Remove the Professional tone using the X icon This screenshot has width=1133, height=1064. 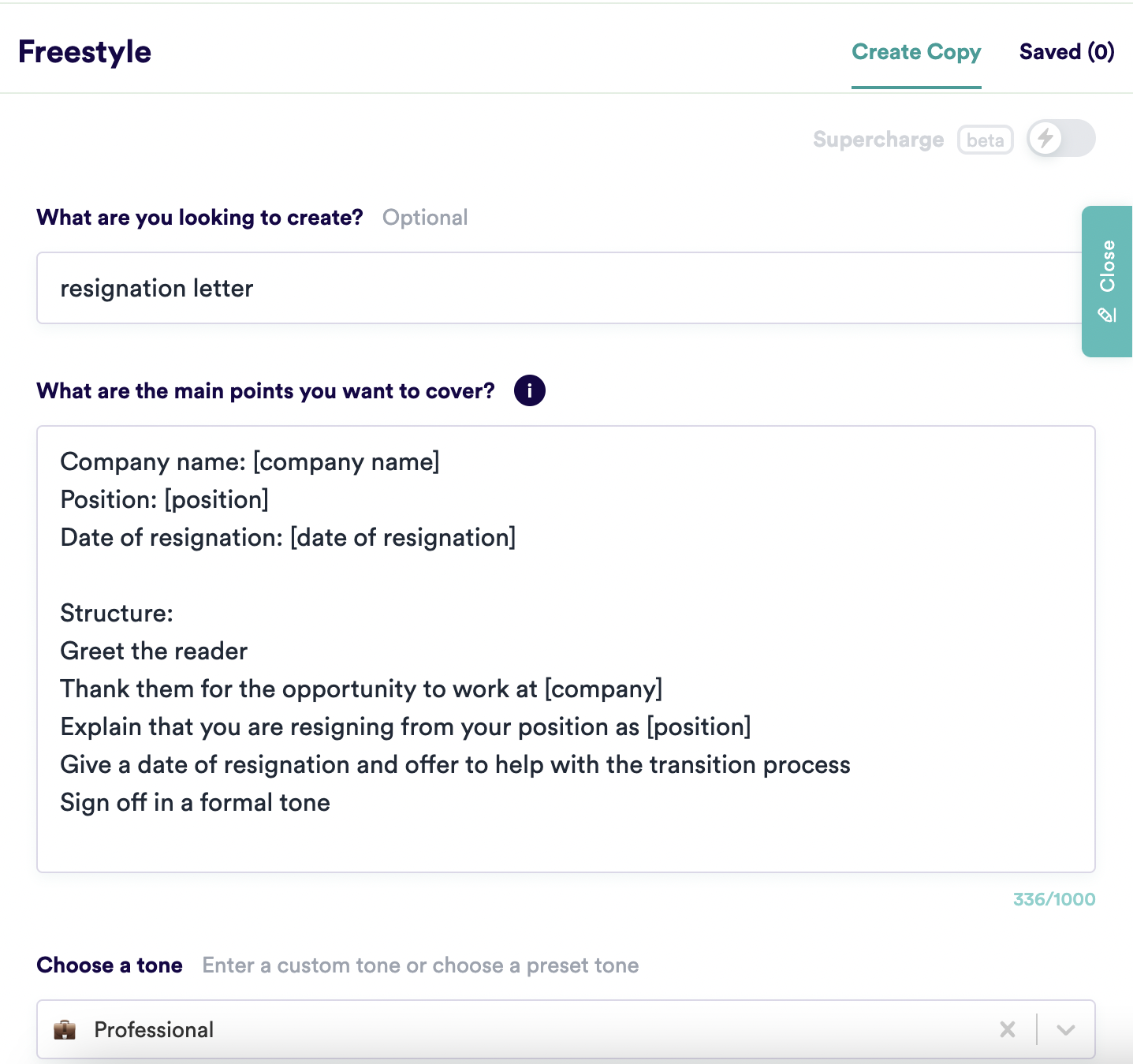(x=1007, y=1029)
